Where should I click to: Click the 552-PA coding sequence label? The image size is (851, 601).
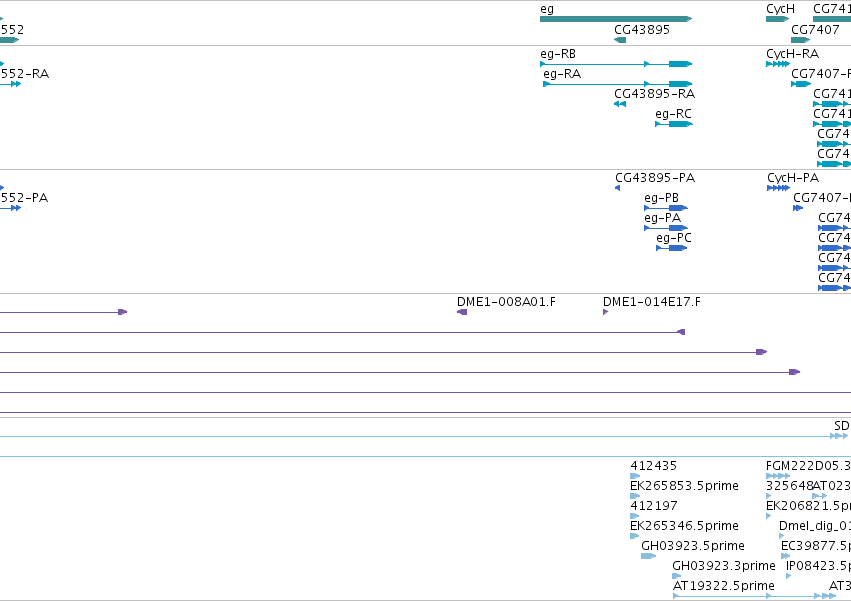click(x=24, y=198)
